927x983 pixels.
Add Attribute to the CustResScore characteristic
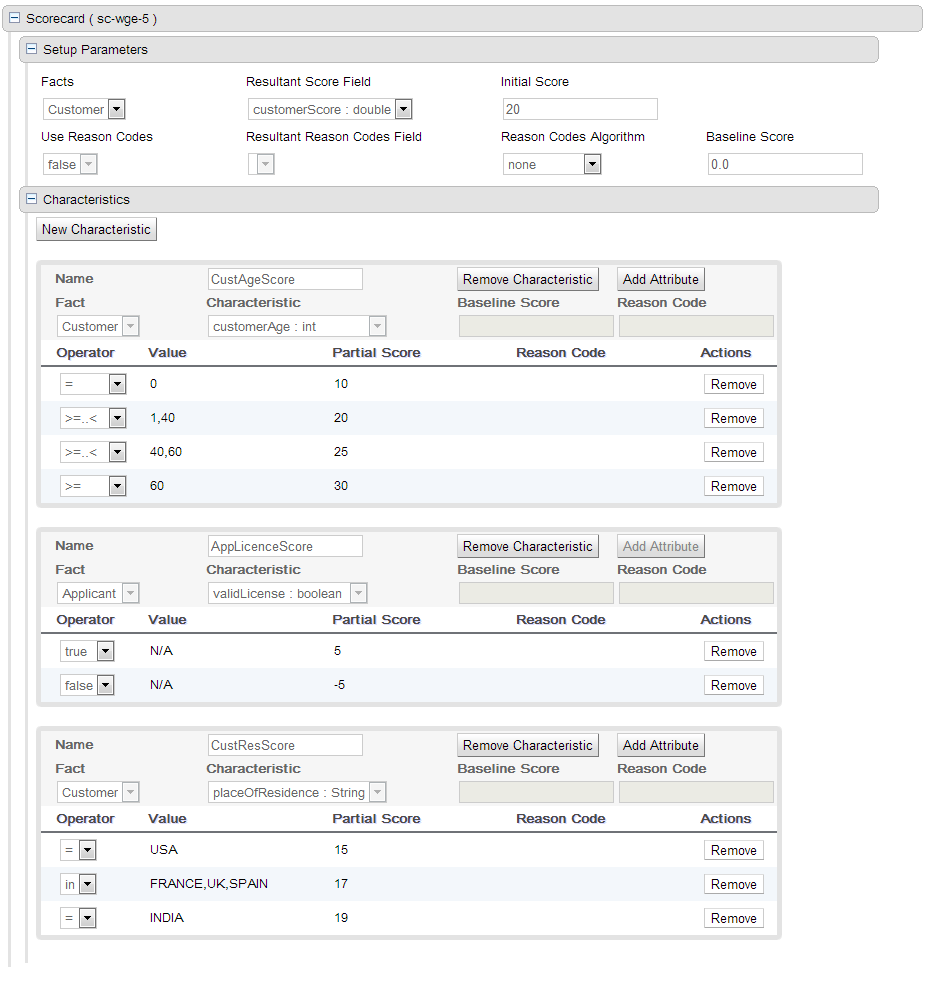click(660, 745)
